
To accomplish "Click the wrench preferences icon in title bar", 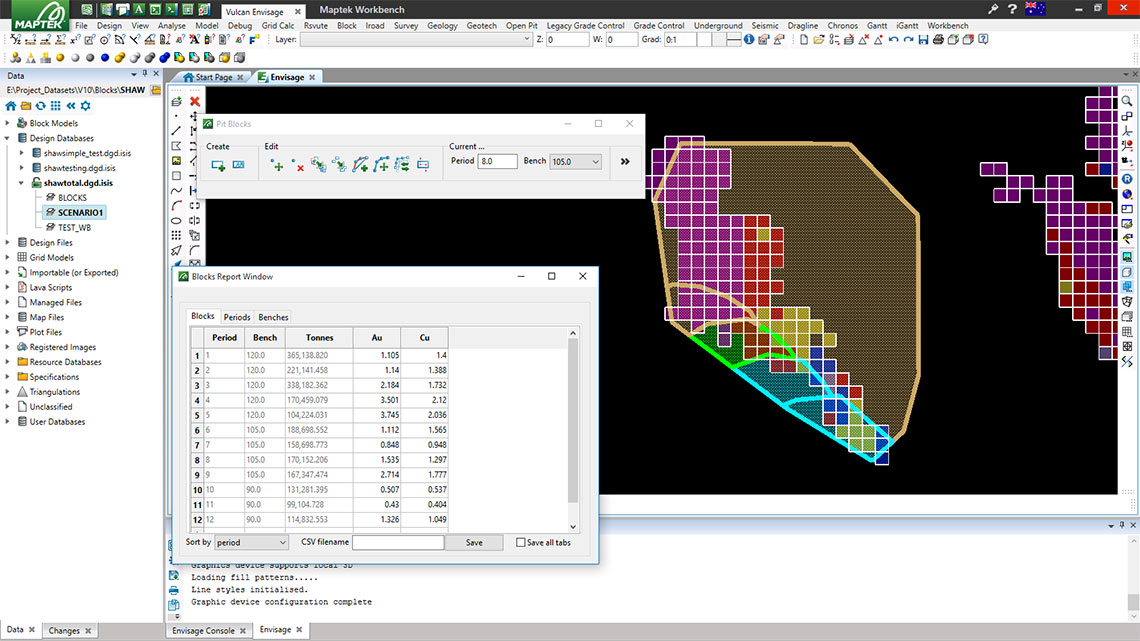I will pos(993,9).
